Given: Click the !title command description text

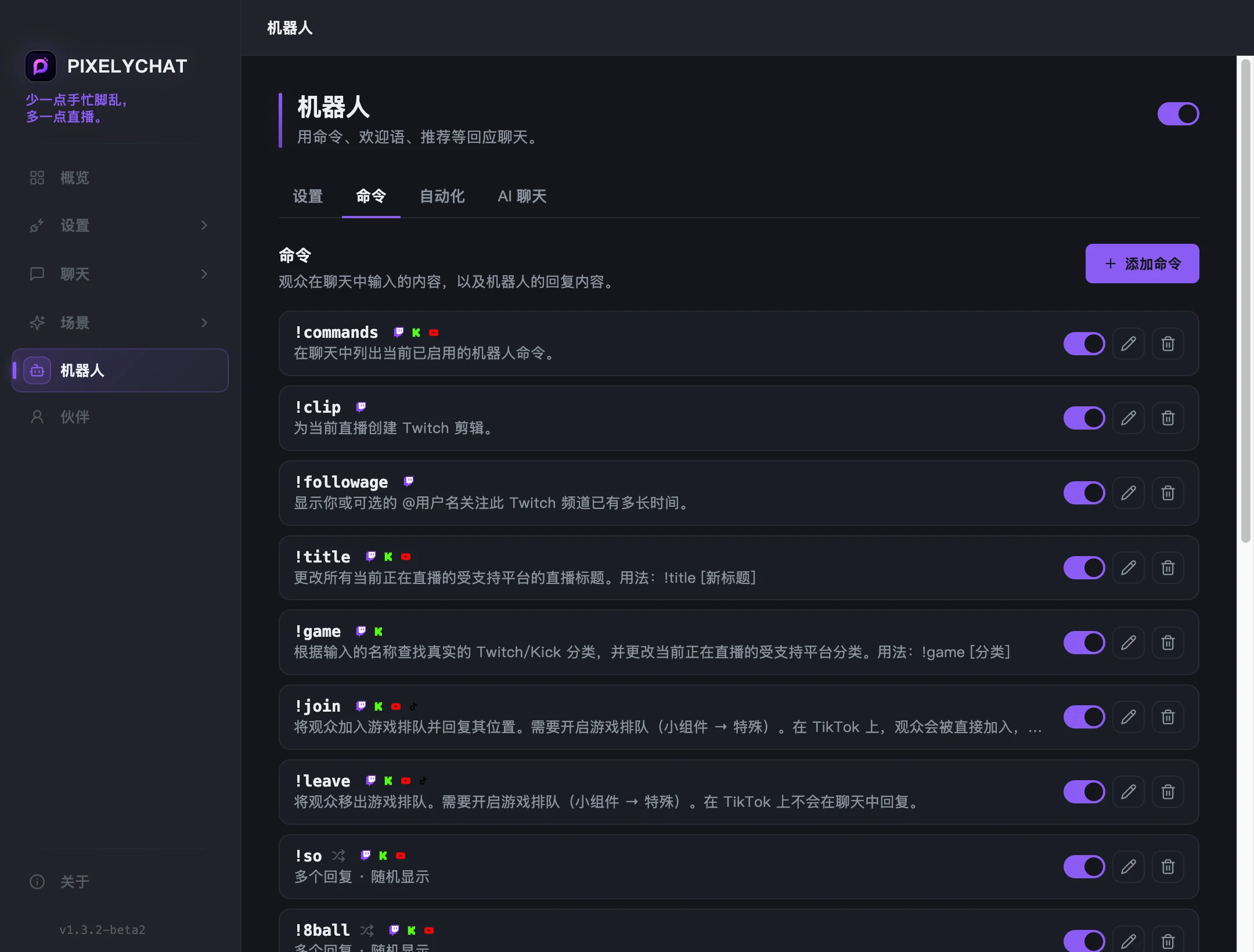Looking at the screenshot, I should pyautogui.click(x=525, y=578).
